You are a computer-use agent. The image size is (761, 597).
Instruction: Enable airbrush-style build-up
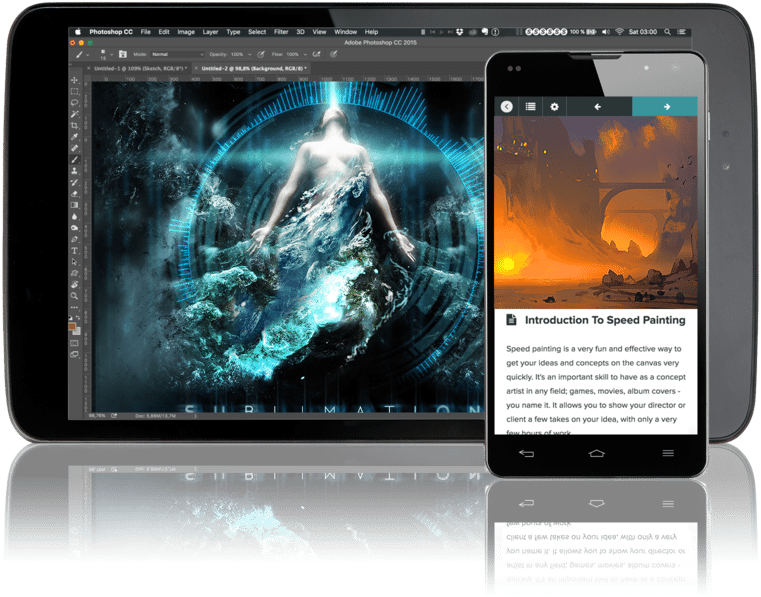click(317, 54)
